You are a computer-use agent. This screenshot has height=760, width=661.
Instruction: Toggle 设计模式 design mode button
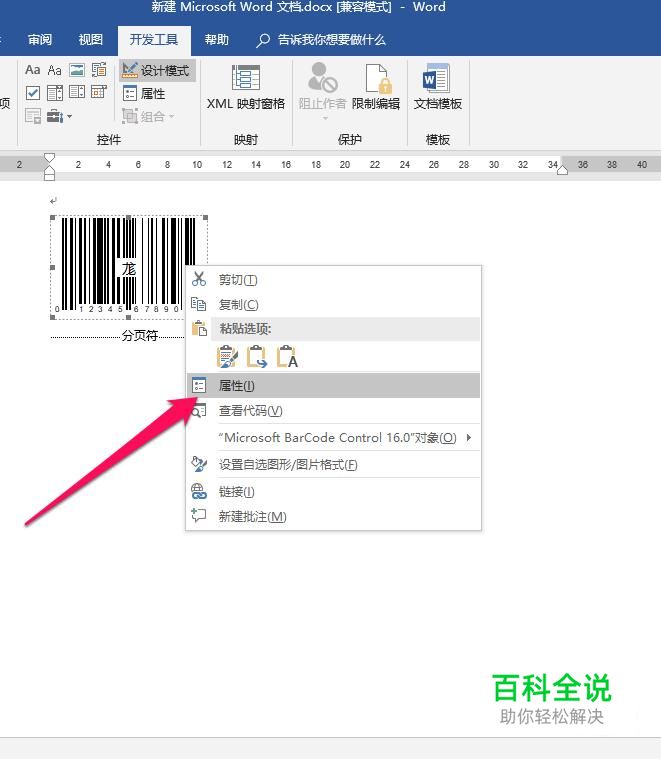157,70
